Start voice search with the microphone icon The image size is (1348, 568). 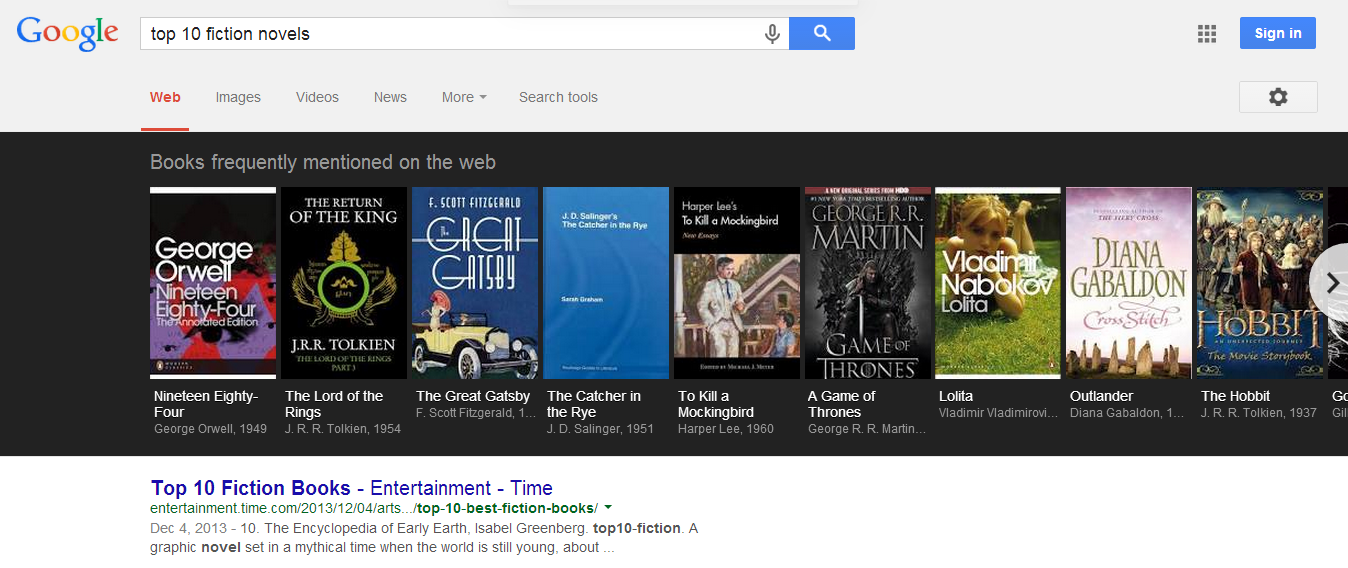click(x=772, y=34)
